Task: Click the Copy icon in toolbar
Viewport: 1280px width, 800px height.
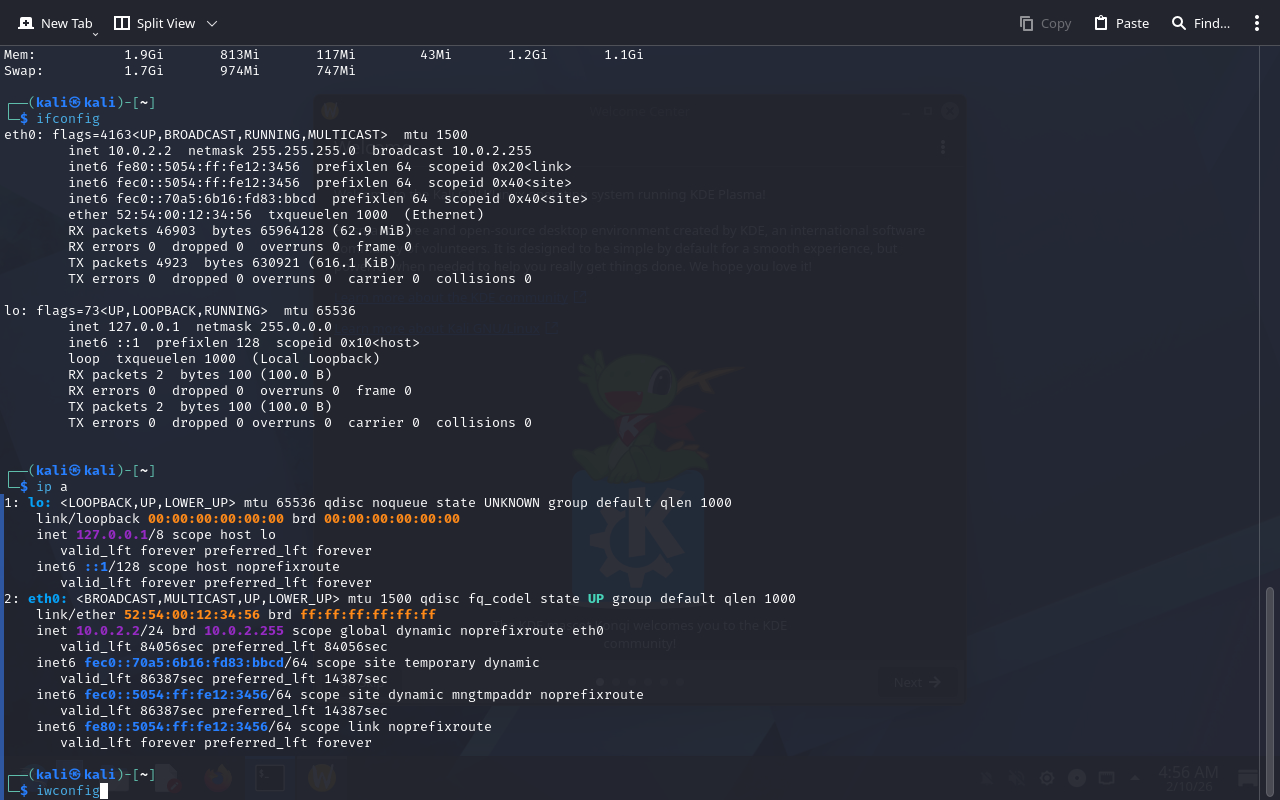Action: [x=1026, y=23]
